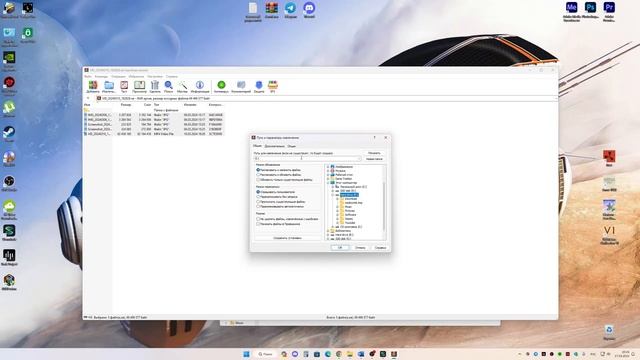640x360 pixels.
Task: Open the Premiere Pro desktop icon
Action: coord(609,11)
